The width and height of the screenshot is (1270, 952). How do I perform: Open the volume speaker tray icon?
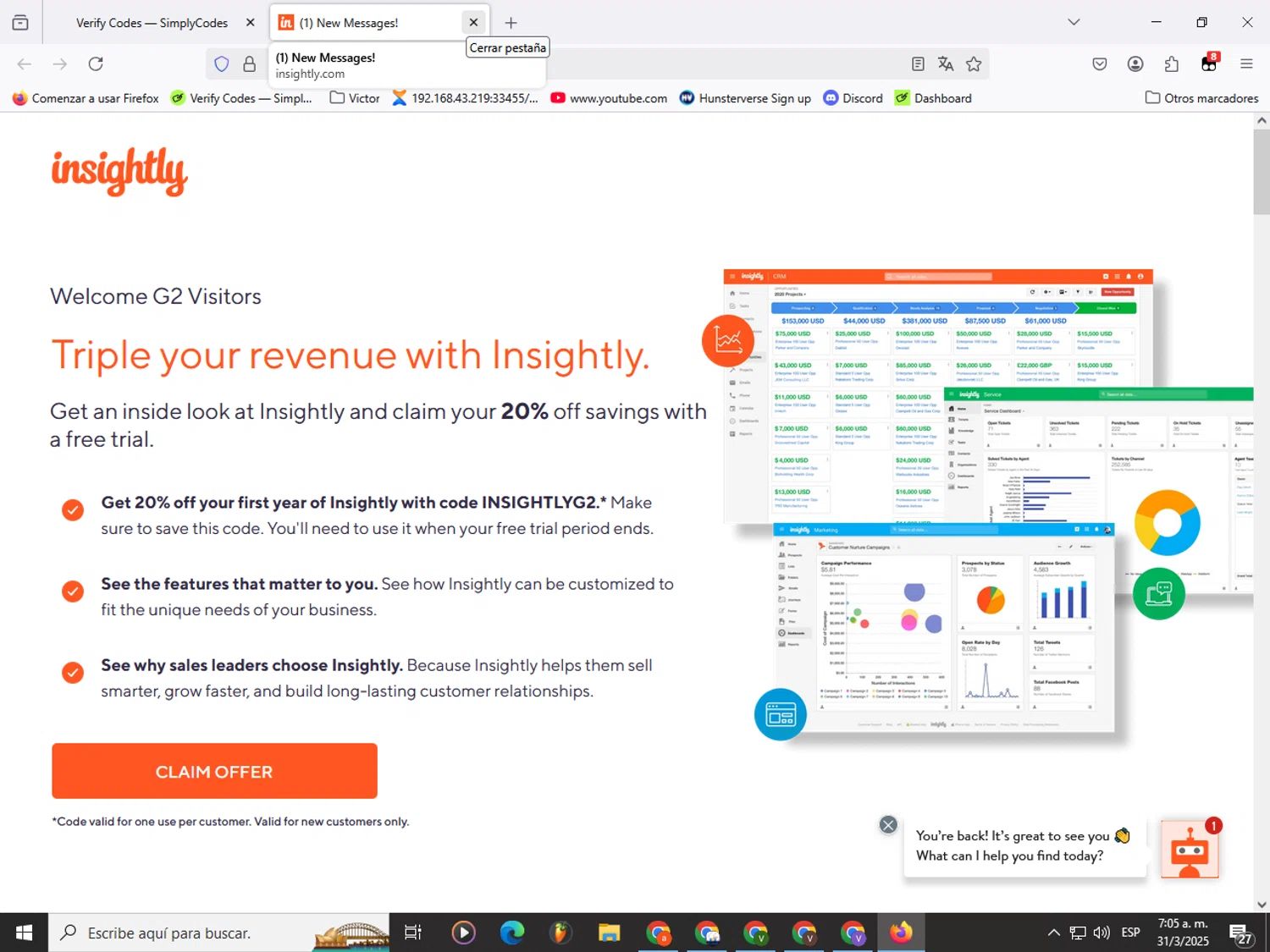(x=1102, y=933)
